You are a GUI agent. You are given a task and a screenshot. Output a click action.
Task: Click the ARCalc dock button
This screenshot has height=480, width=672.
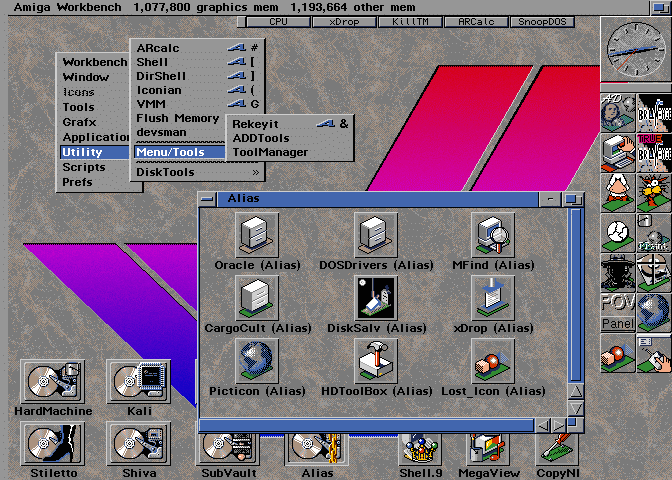[x=477, y=22]
